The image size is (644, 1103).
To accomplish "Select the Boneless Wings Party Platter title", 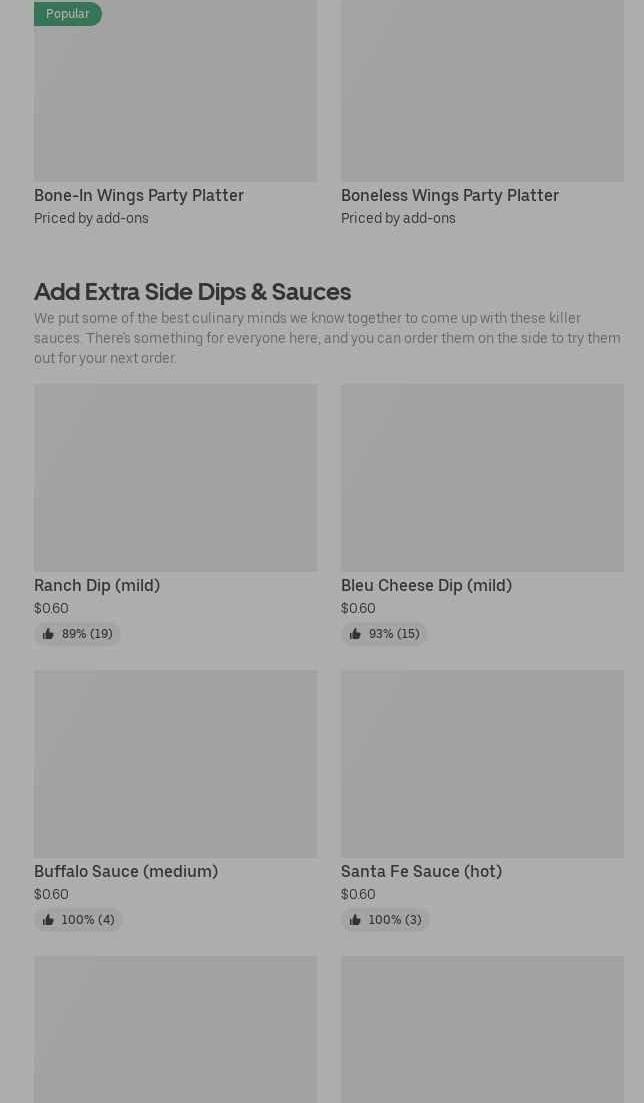I will tap(450, 196).
